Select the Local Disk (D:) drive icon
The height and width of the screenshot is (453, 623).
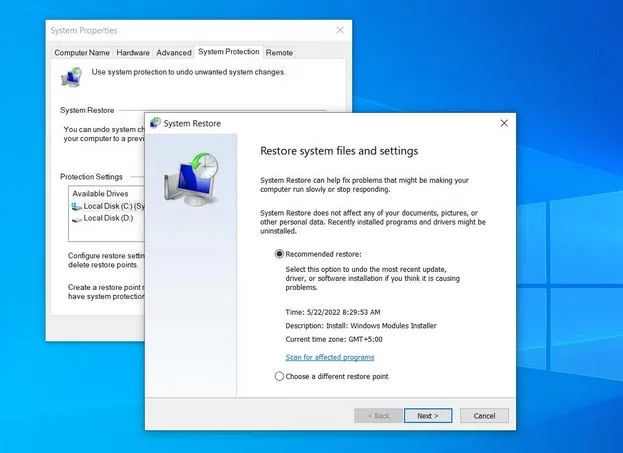tap(77, 219)
